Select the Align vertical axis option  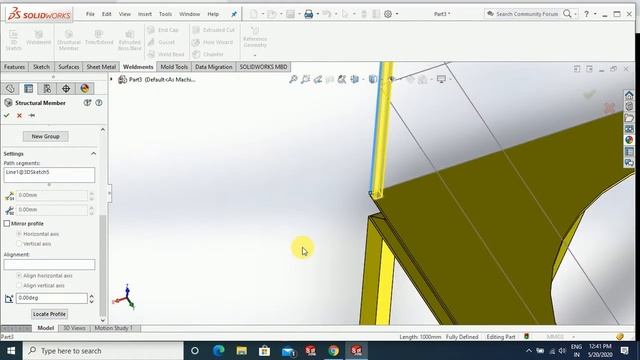(x=19, y=286)
